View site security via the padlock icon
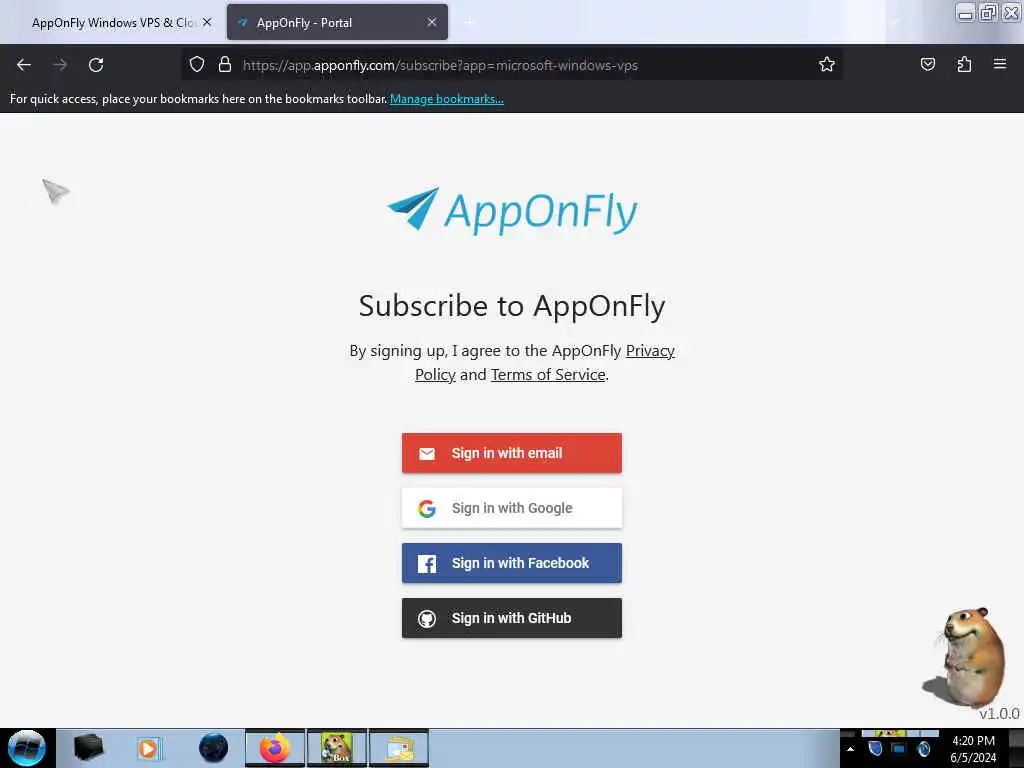Viewport: 1024px width, 768px height. coord(225,65)
